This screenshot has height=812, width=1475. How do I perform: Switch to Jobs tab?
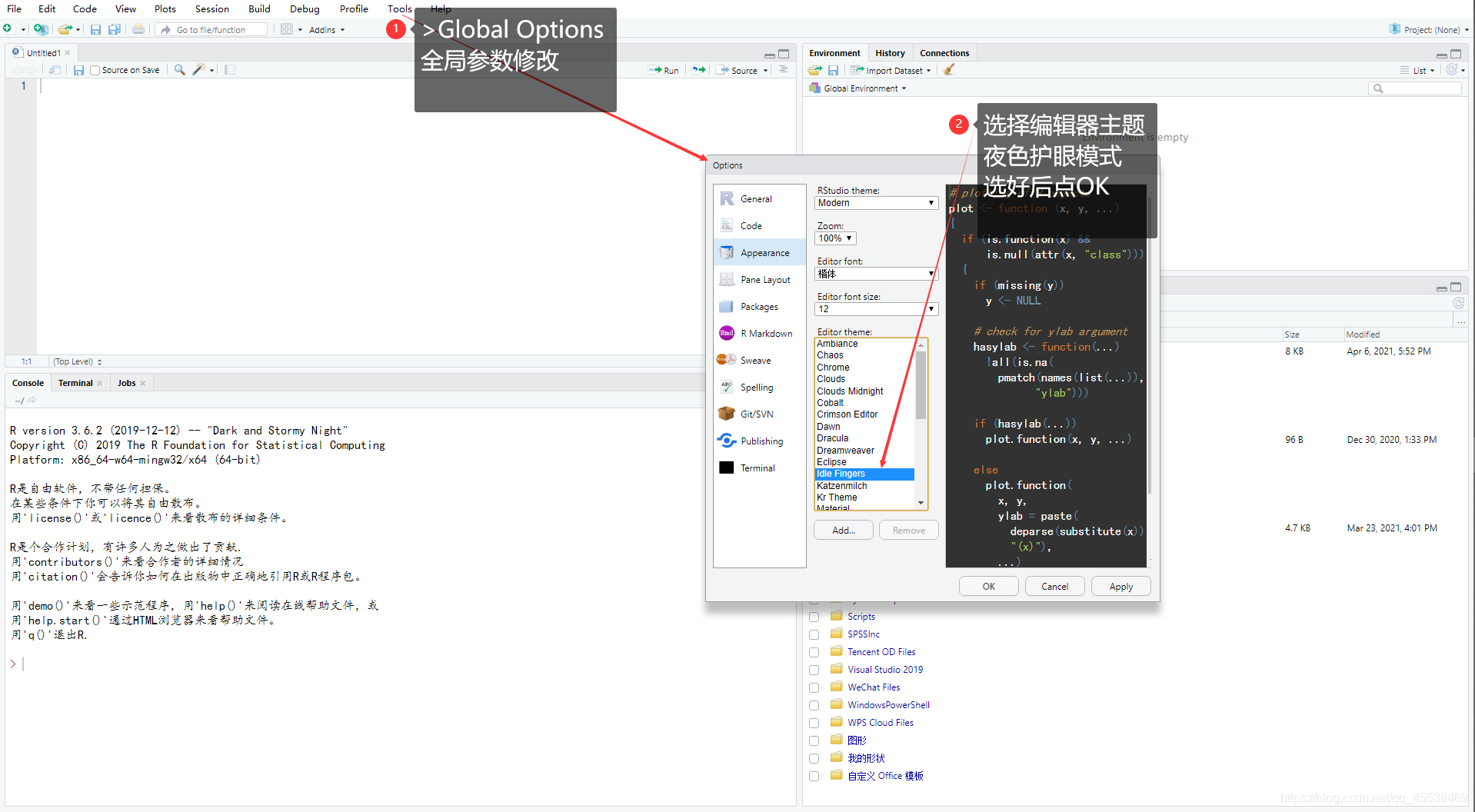(127, 383)
